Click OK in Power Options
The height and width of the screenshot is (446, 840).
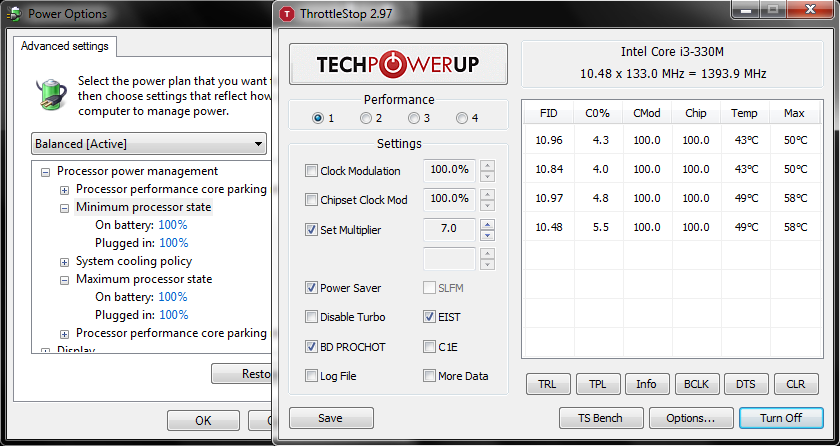pyautogui.click(x=203, y=421)
